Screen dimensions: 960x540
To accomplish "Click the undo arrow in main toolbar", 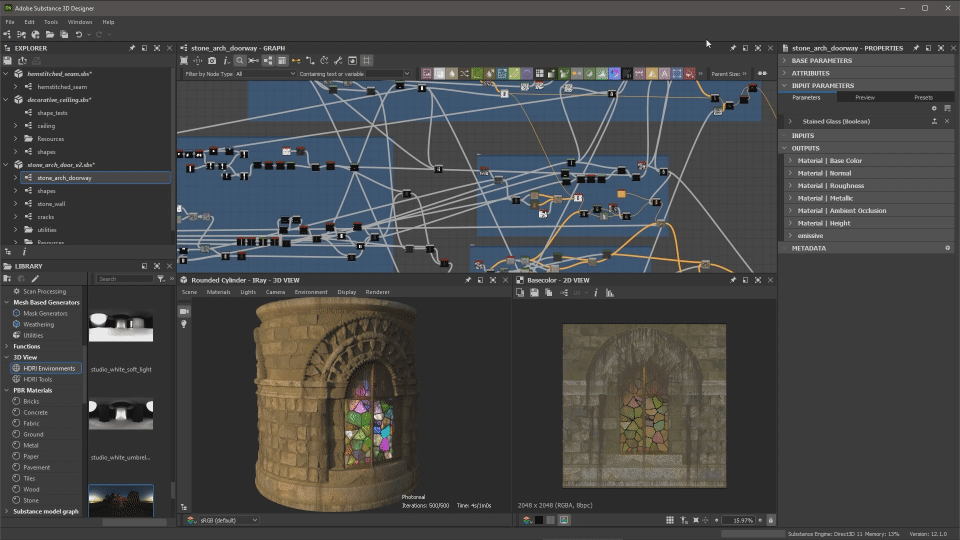I will click(x=79, y=35).
